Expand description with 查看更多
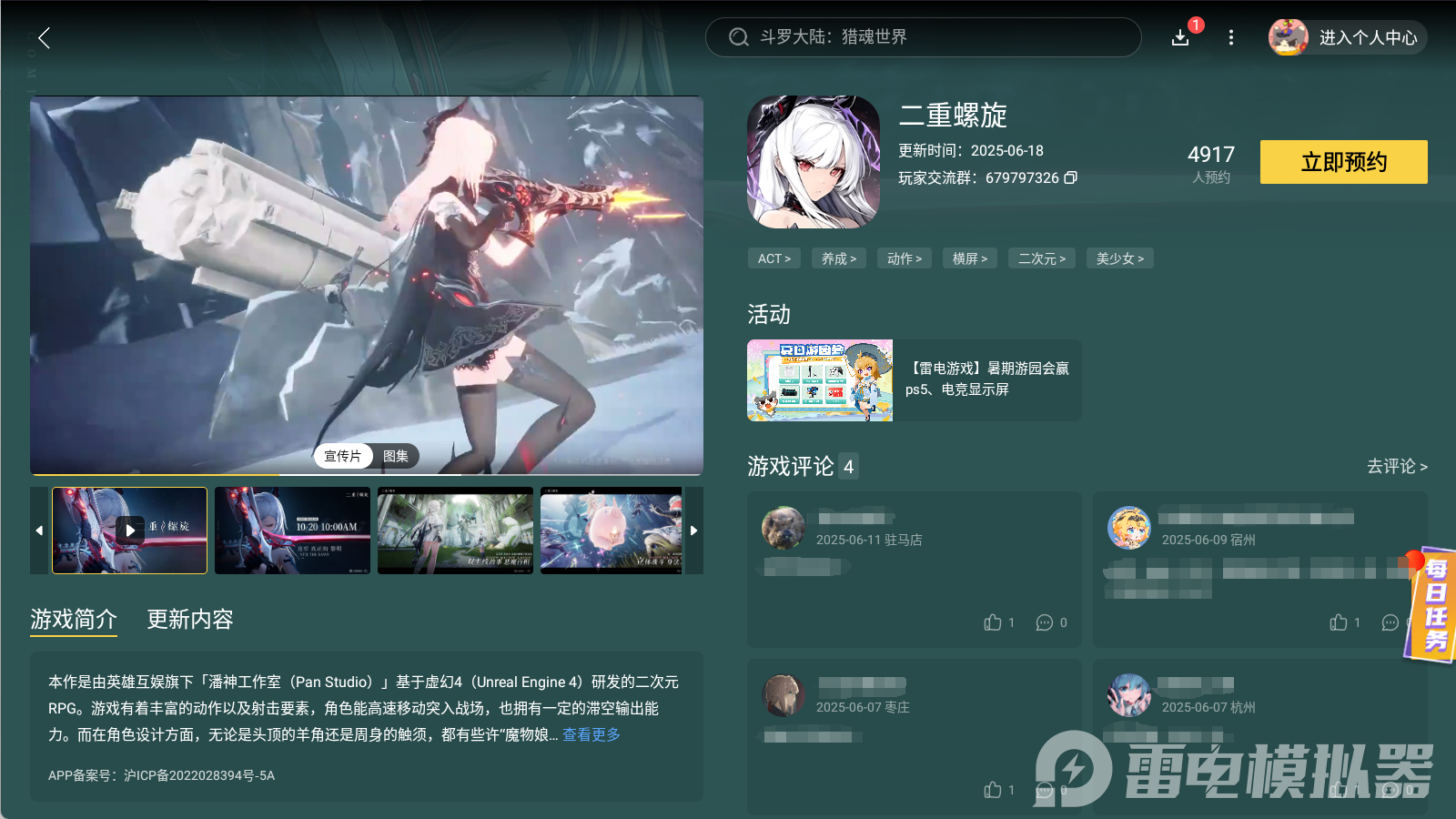1456x819 pixels. tap(591, 734)
